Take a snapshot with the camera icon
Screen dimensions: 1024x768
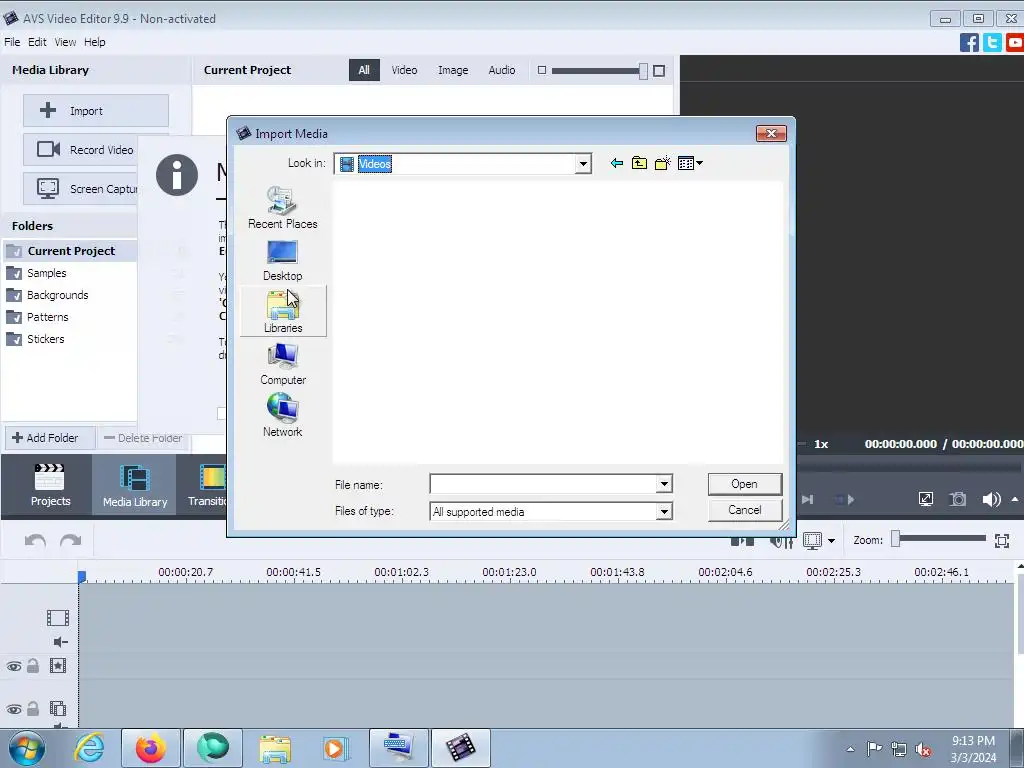(x=957, y=500)
